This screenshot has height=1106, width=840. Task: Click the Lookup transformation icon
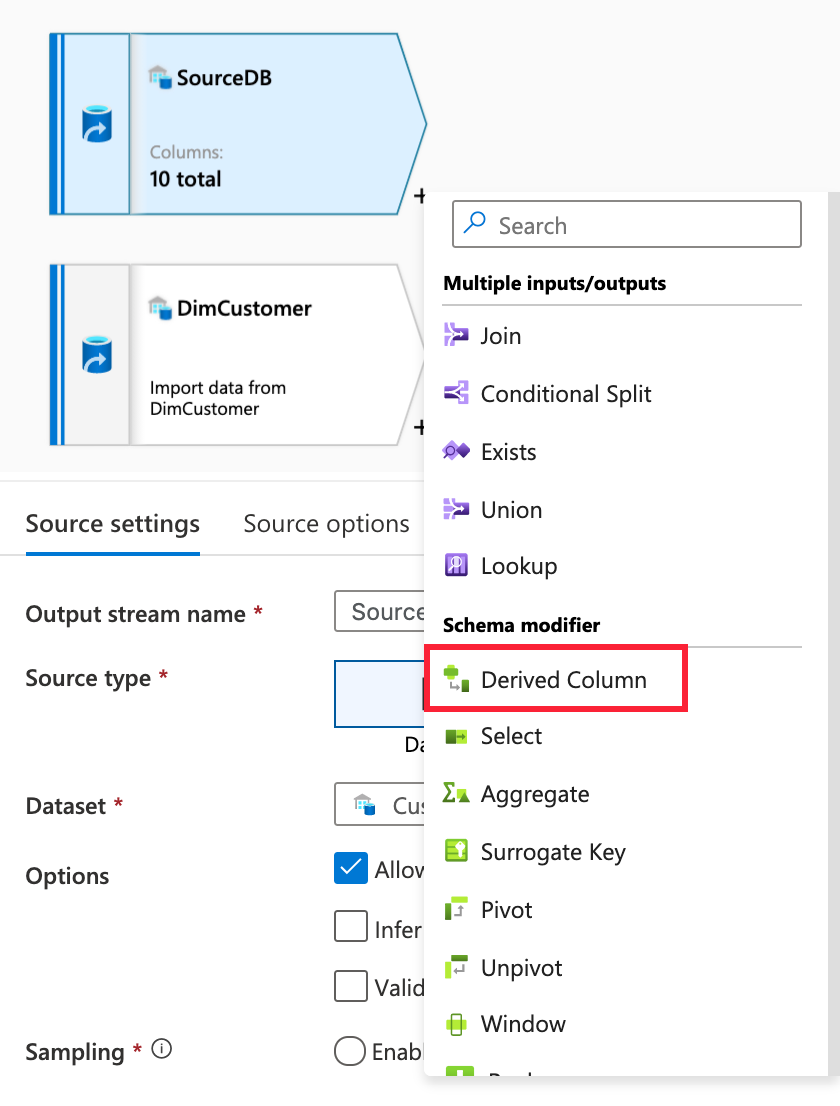tap(456, 565)
